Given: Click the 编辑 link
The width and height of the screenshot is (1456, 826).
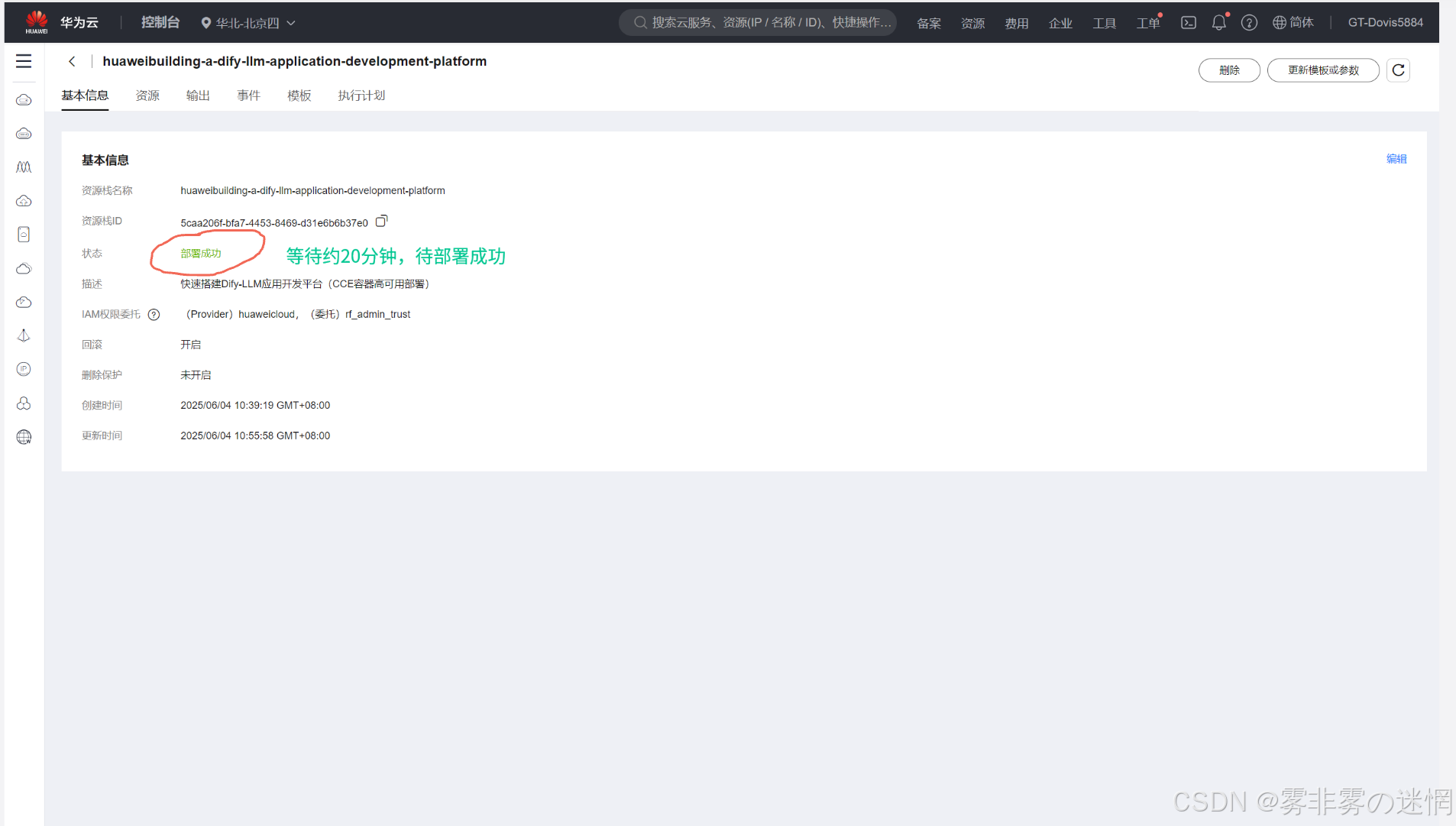Looking at the screenshot, I should click(1396, 159).
